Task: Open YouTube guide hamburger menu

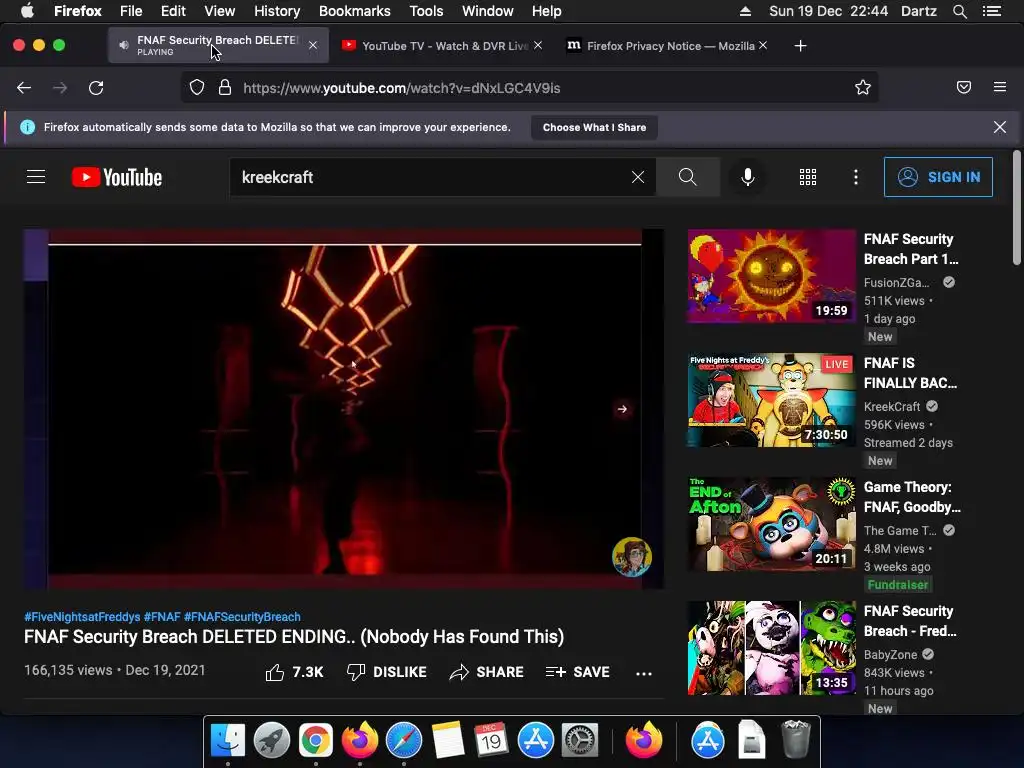Action: [x=36, y=177]
